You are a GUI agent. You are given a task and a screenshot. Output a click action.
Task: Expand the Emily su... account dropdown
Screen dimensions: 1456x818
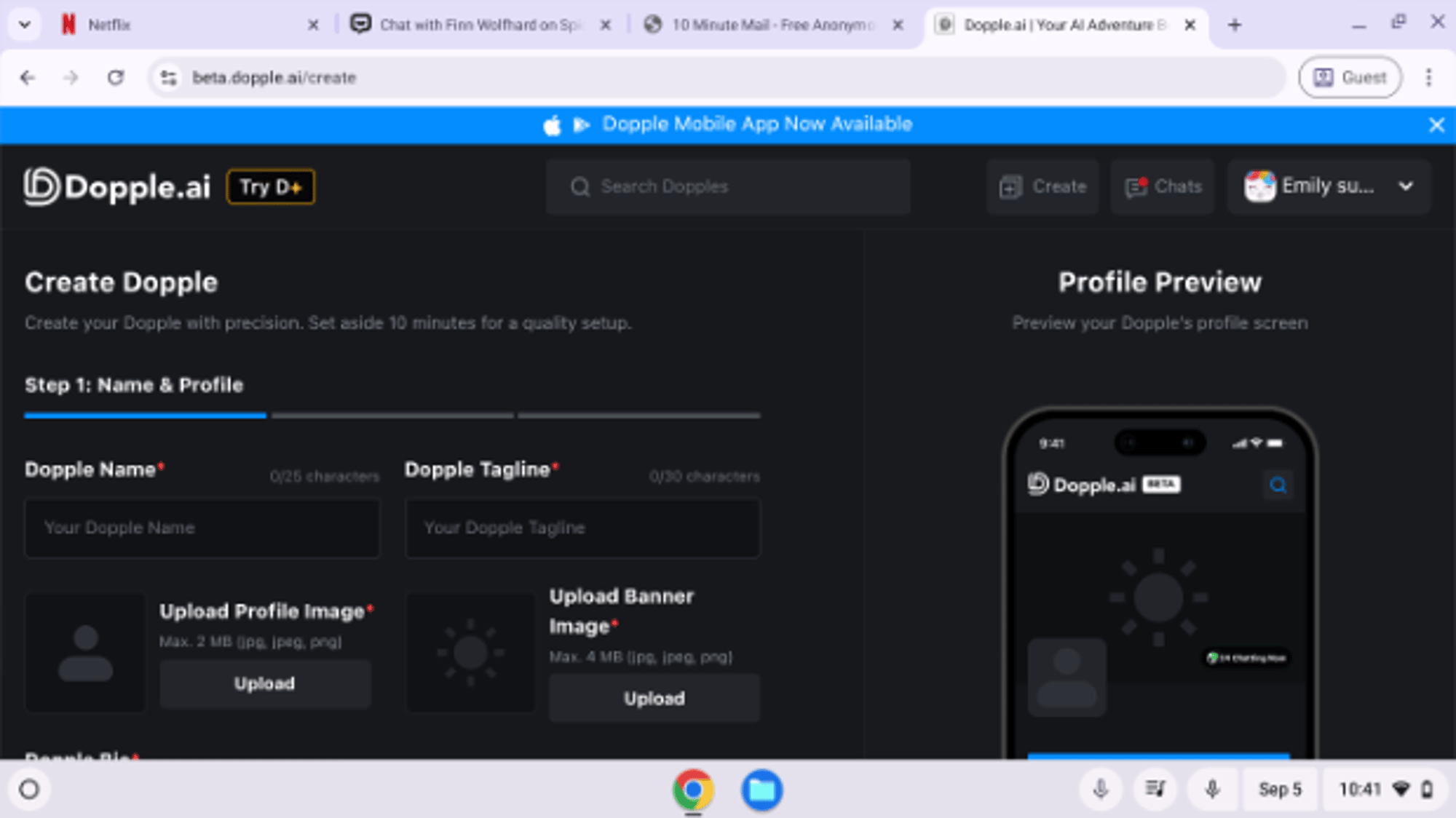(x=1406, y=186)
